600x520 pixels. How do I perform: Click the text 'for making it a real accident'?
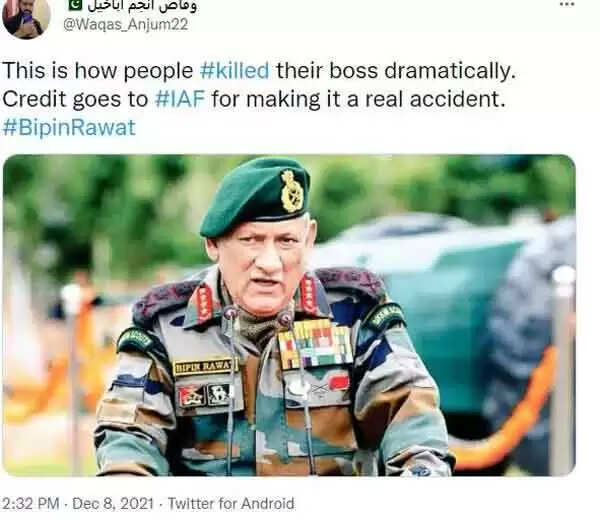pos(355,99)
